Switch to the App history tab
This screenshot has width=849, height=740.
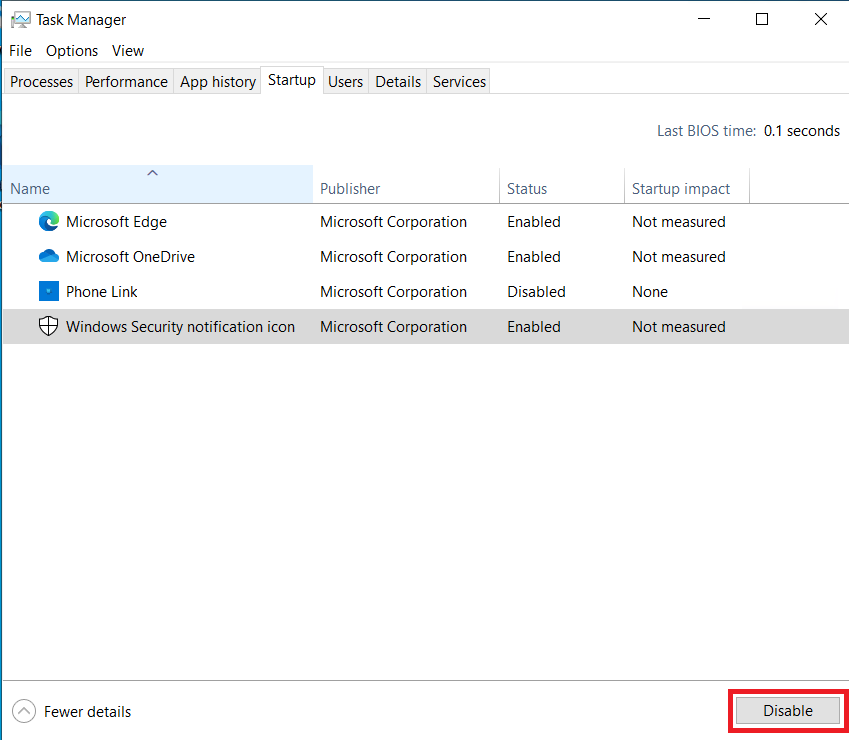pyautogui.click(x=218, y=82)
